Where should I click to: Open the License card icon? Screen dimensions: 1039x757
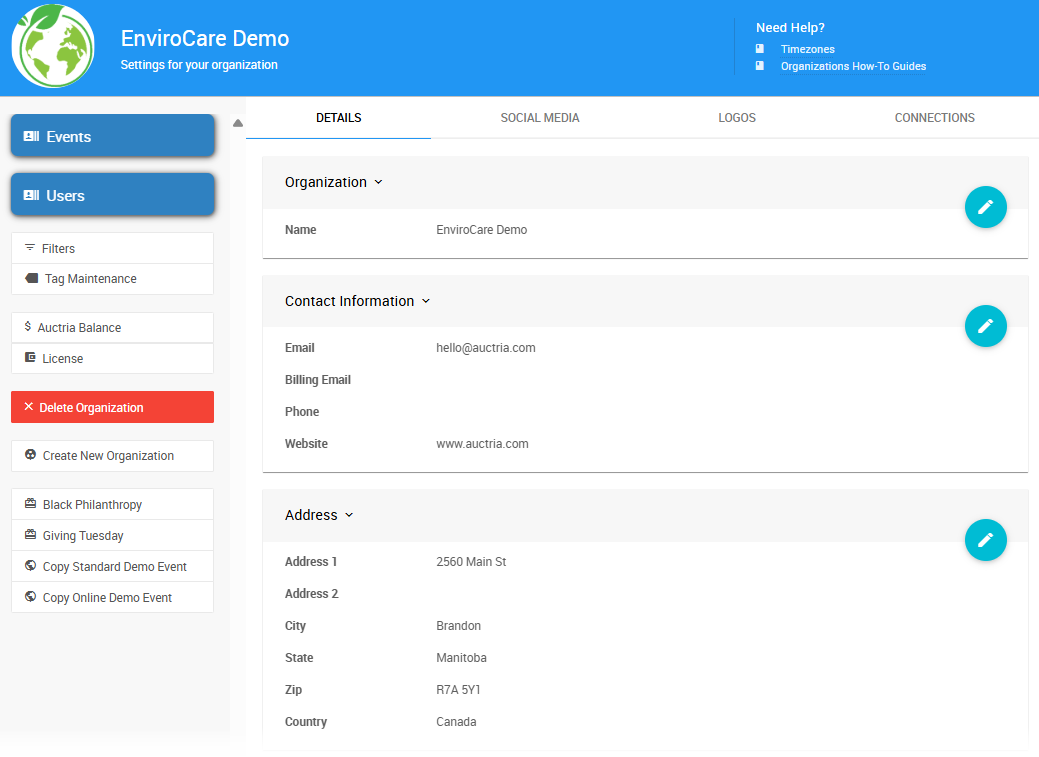32,358
